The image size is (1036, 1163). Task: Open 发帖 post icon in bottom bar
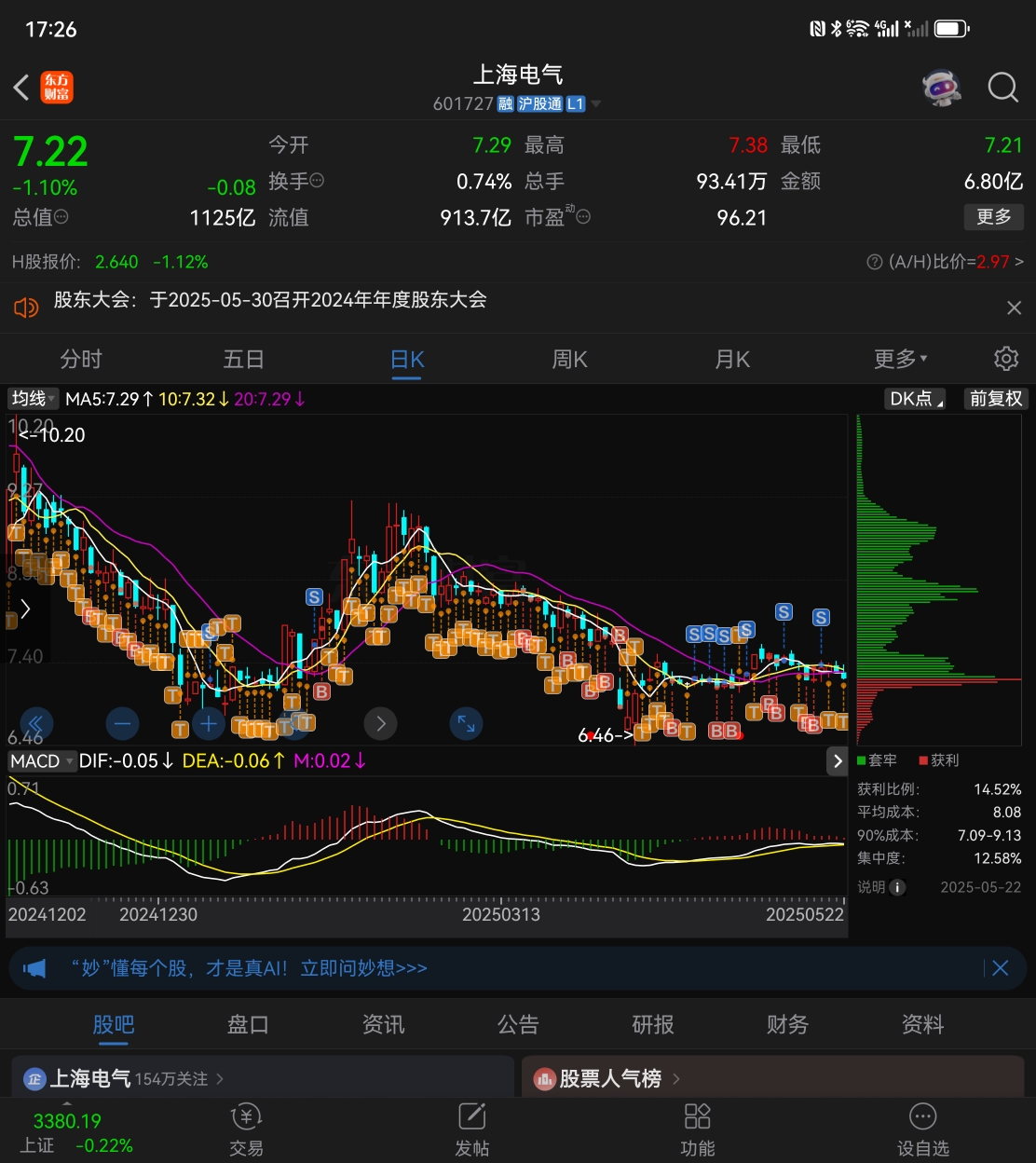[472, 1129]
